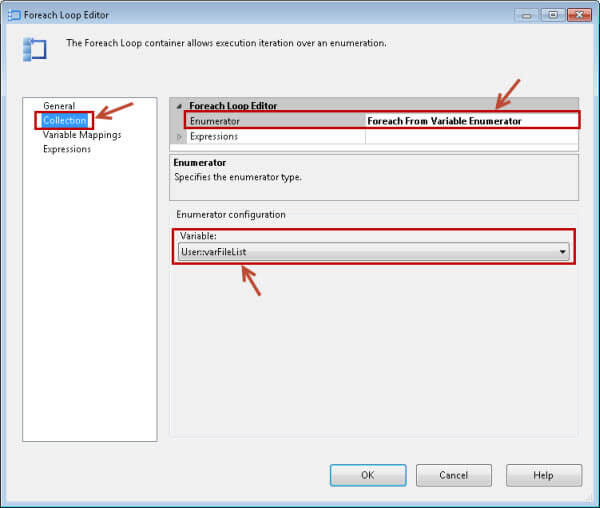Open Expressions page in left list

click(67, 149)
